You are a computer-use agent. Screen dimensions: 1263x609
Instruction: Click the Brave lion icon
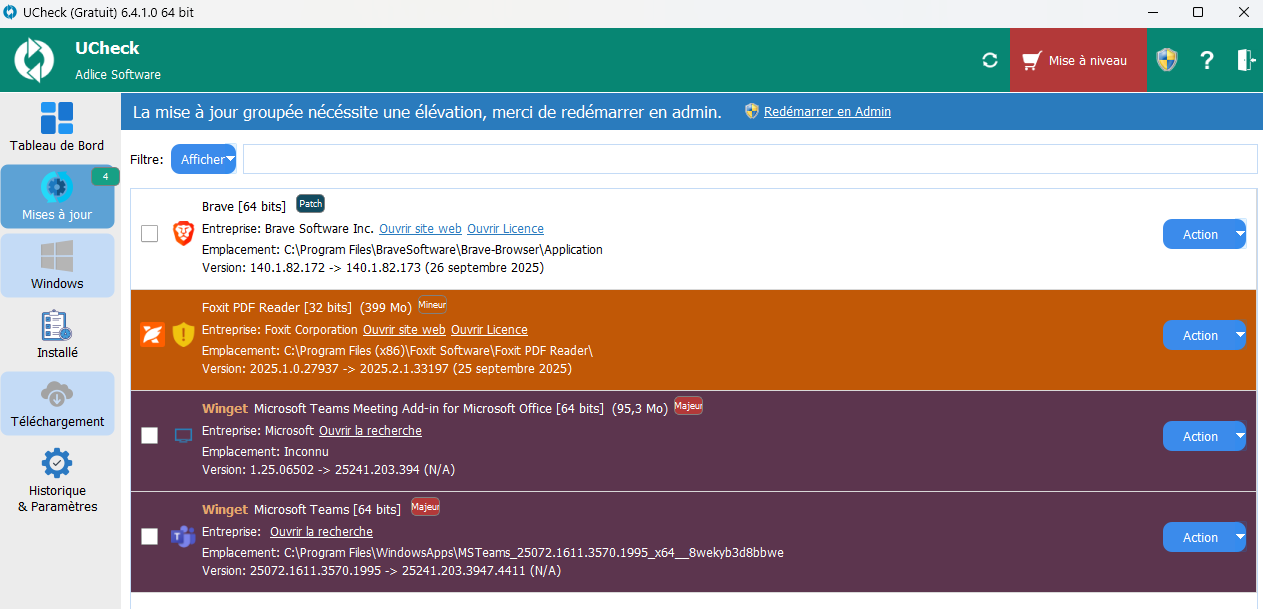click(183, 234)
